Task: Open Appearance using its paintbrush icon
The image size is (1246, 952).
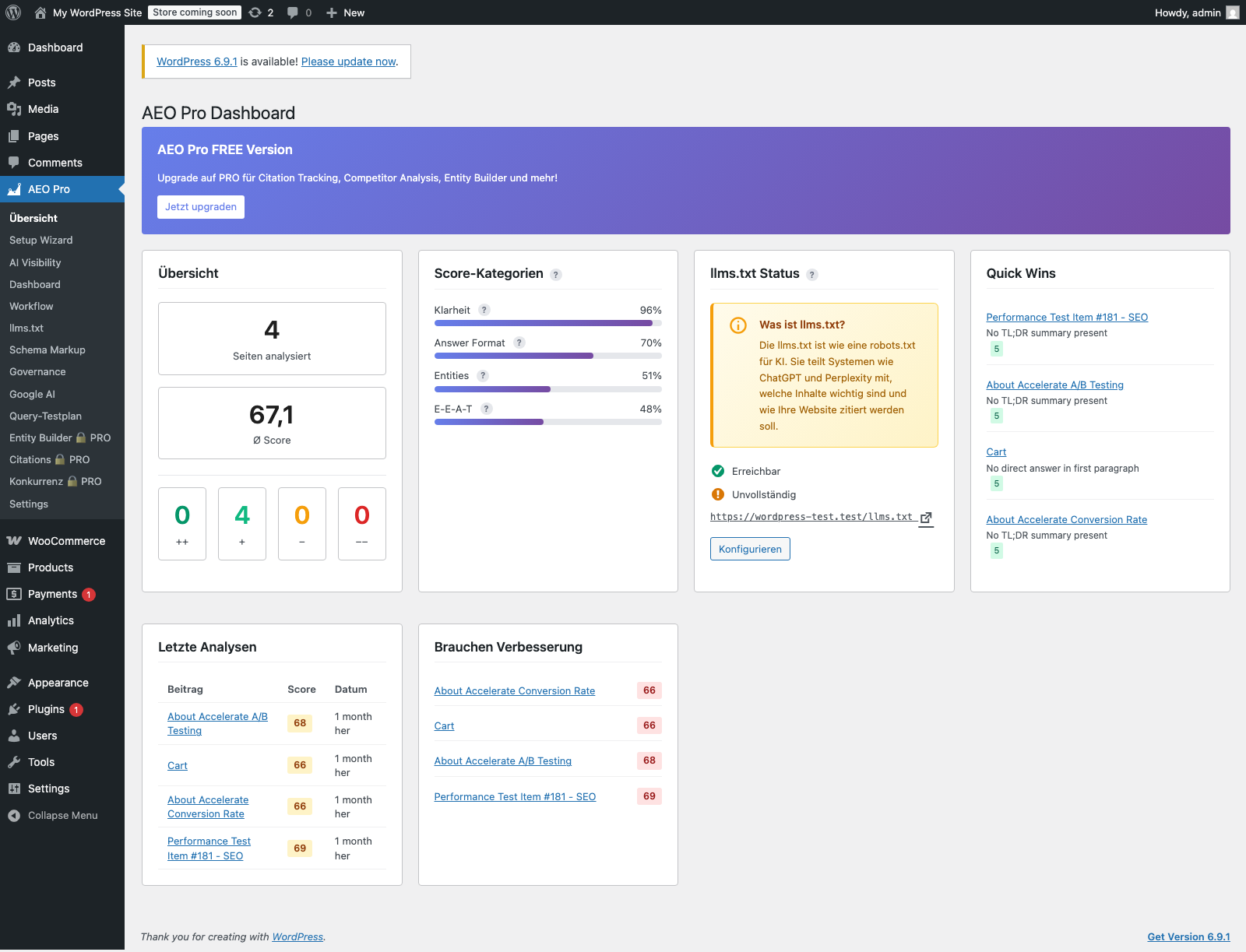Action: 14,682
